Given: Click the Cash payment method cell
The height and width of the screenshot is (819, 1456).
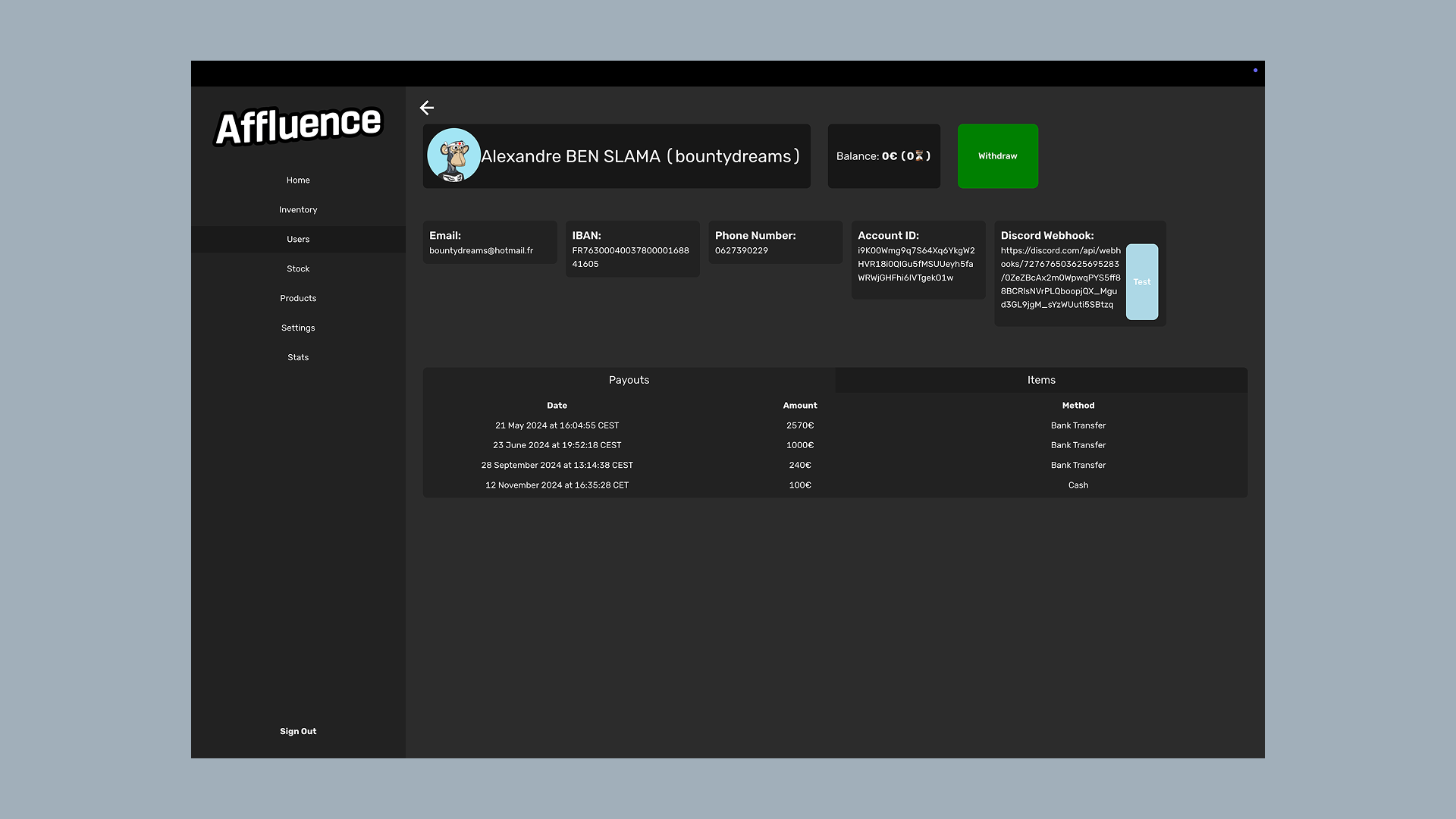Looking at the screenshot, I should click(1078, 485).
